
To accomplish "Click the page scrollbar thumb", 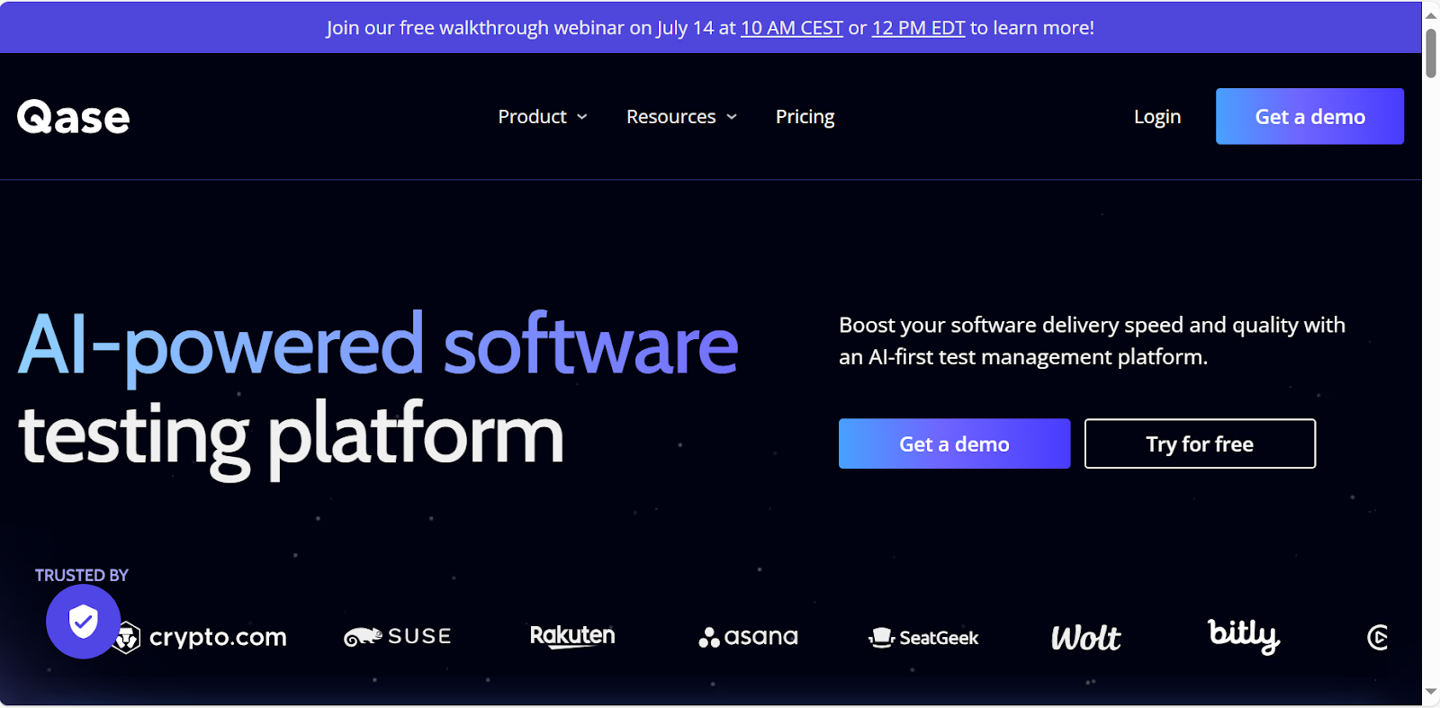I will tap(1431, 52).
